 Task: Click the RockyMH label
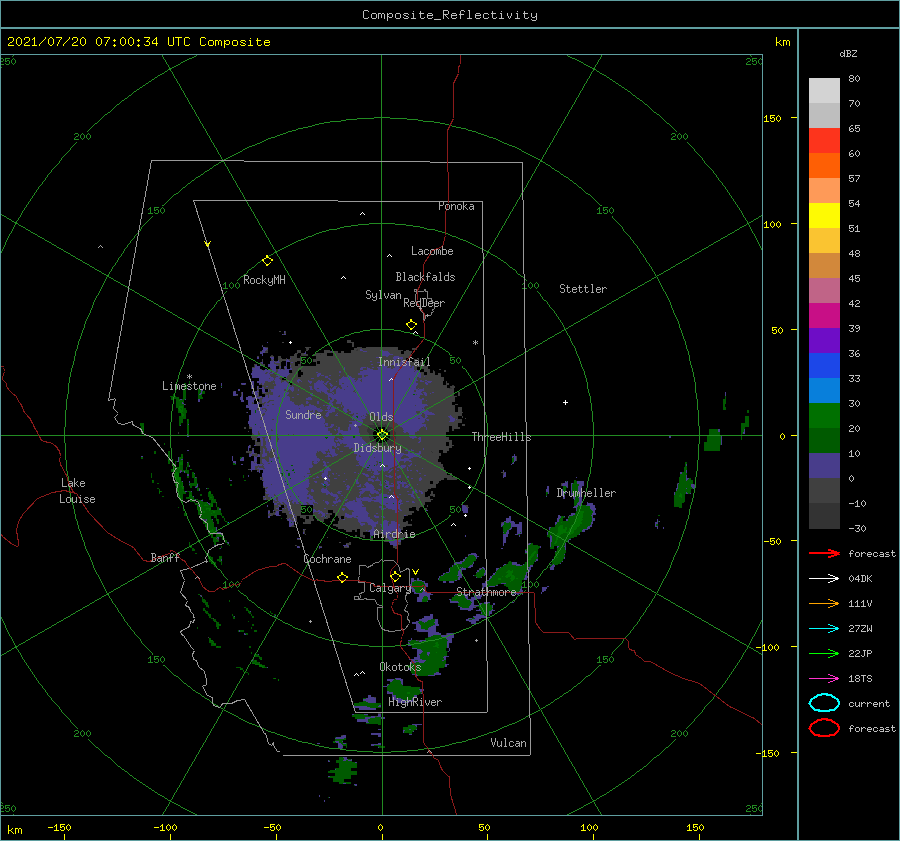point(264,280)
